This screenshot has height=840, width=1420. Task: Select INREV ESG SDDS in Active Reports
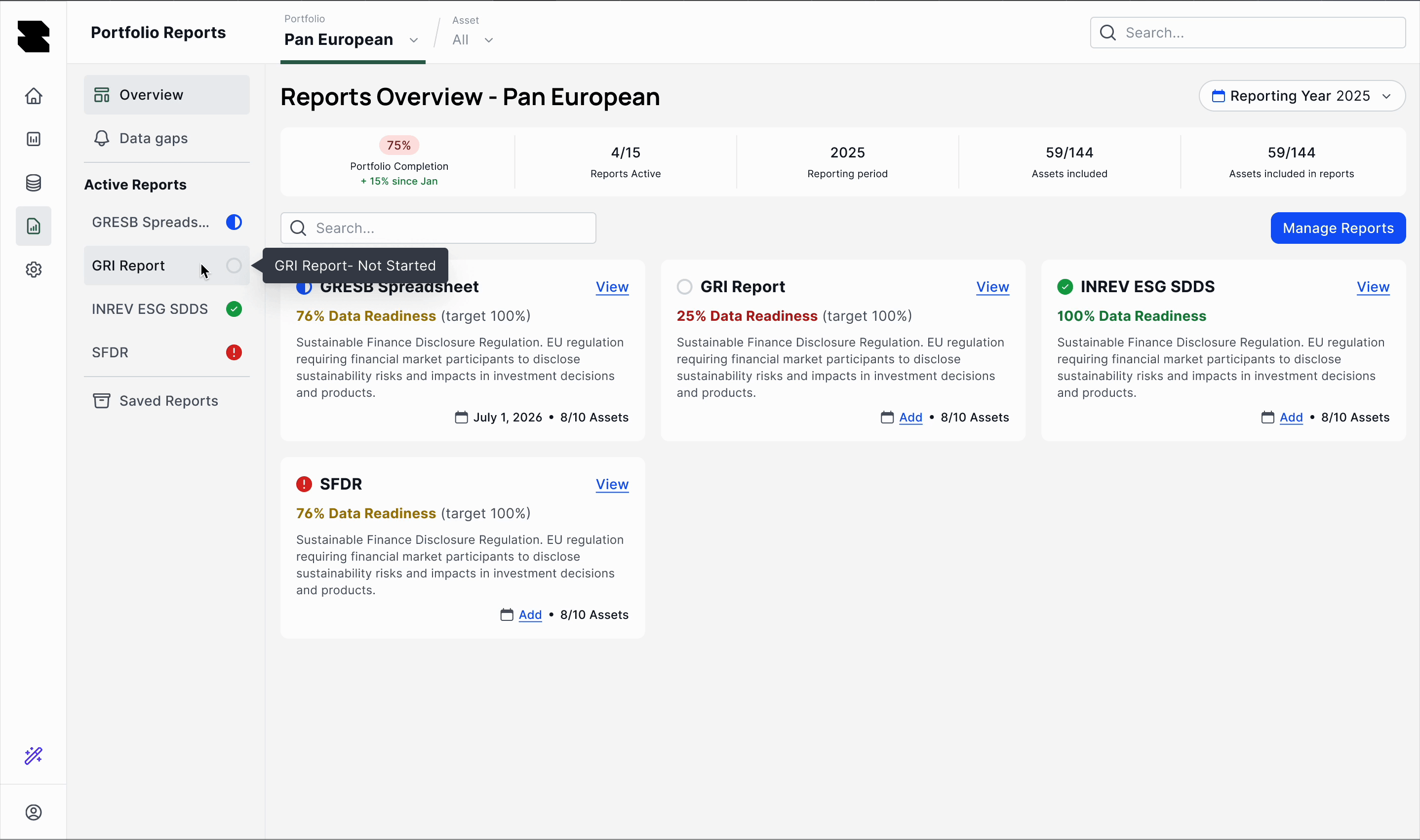(x=166, y=309)
